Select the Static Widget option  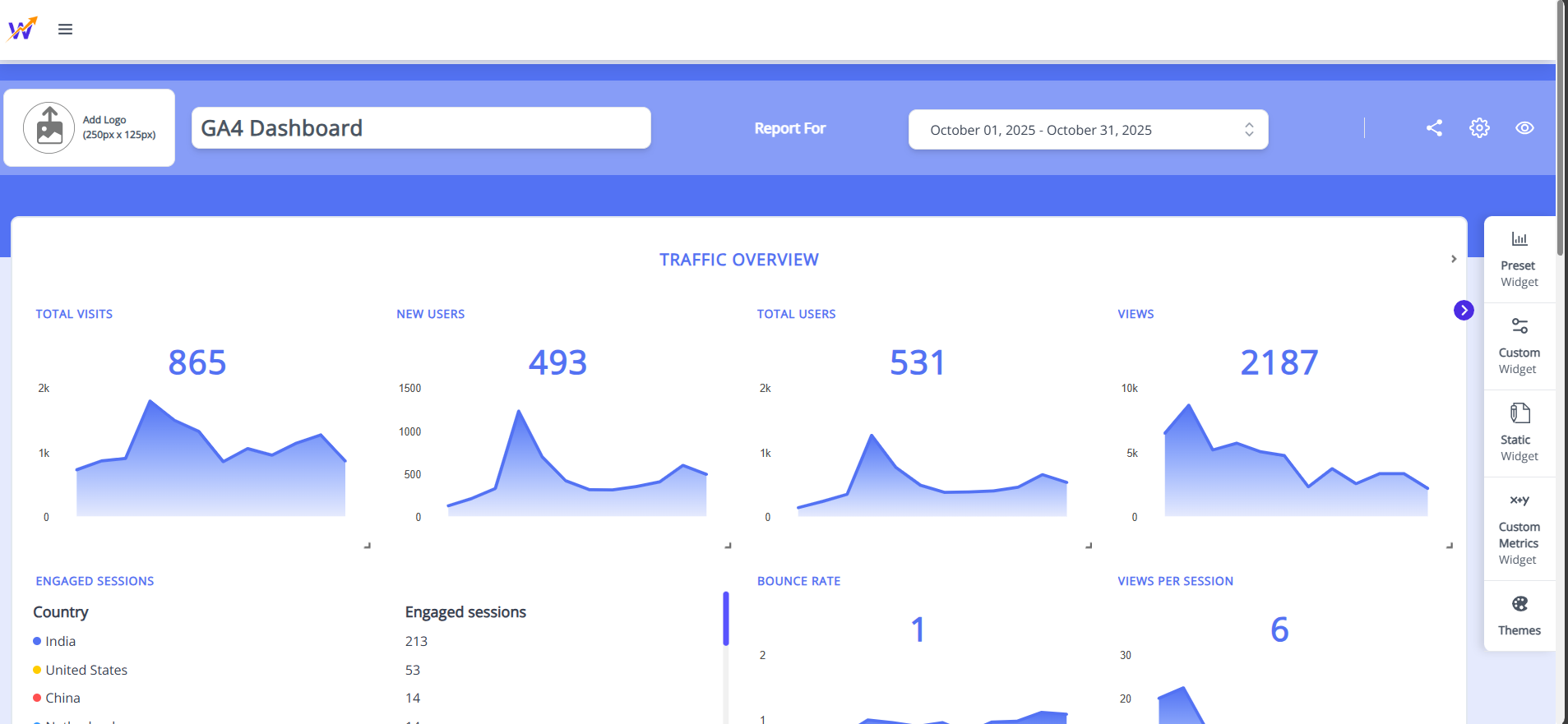coord(1519,433)
